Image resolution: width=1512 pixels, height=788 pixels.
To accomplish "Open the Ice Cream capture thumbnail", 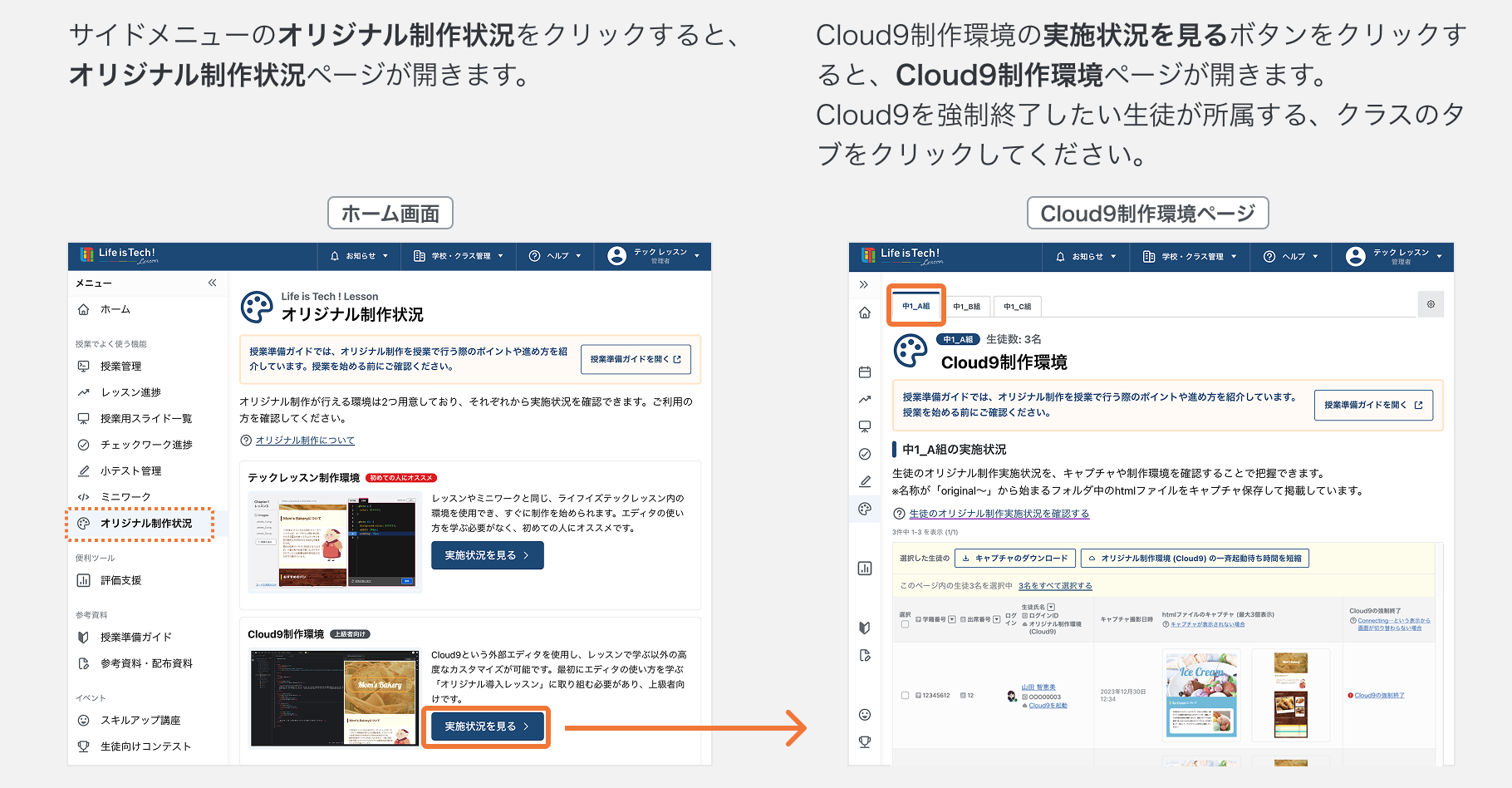I will point(1201,696).
